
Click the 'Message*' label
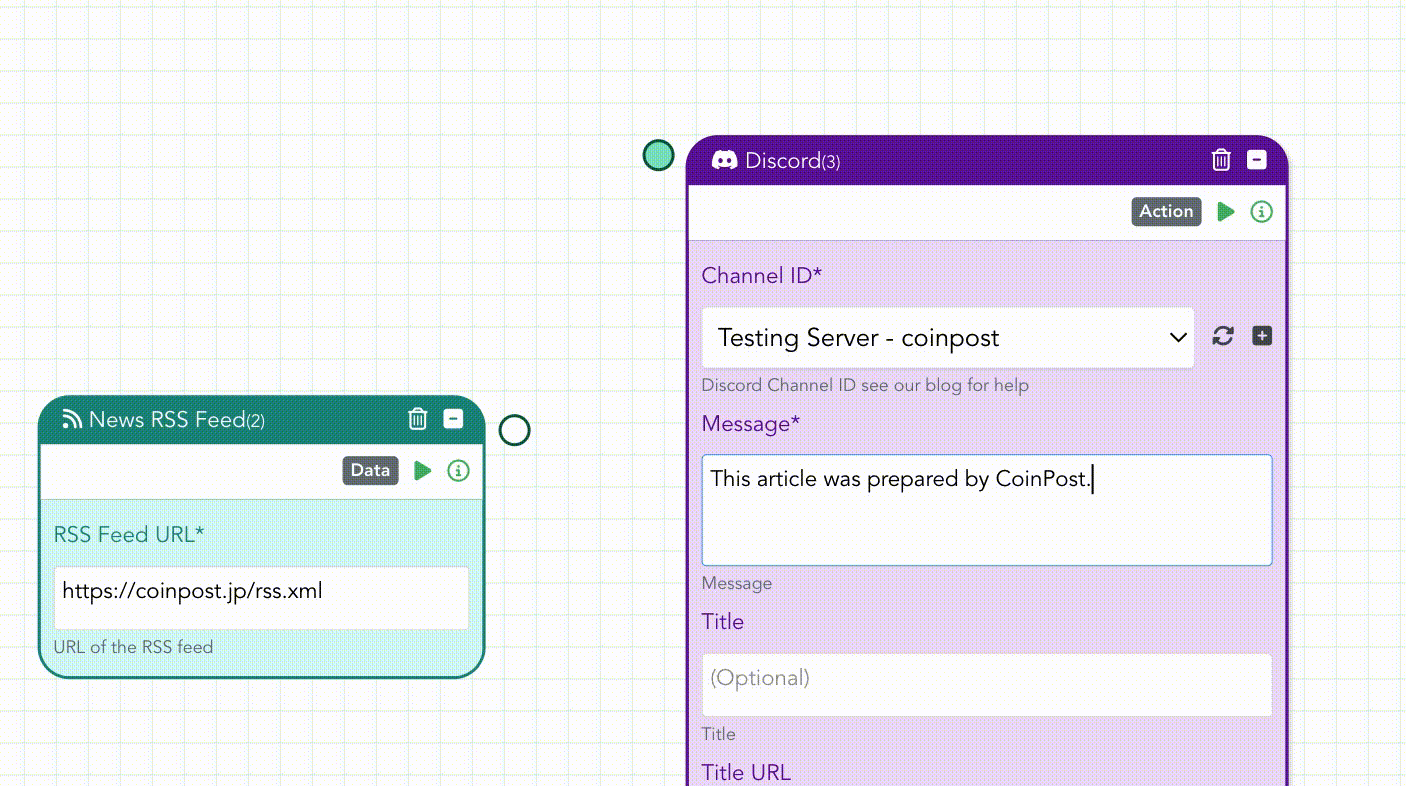(x=751, y=424)
